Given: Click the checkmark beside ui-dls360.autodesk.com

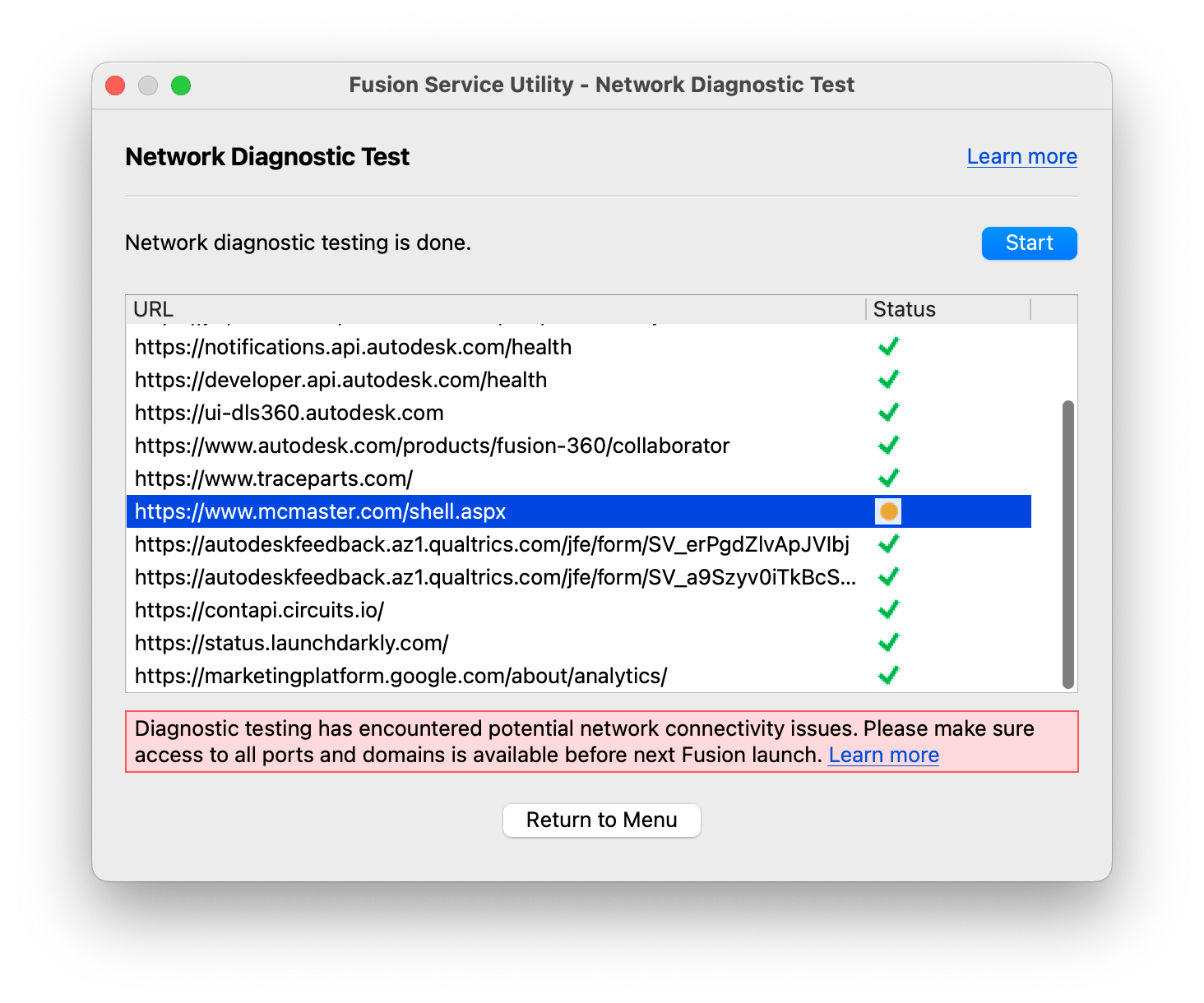Looking at the screenshot, I should [888, 412].
